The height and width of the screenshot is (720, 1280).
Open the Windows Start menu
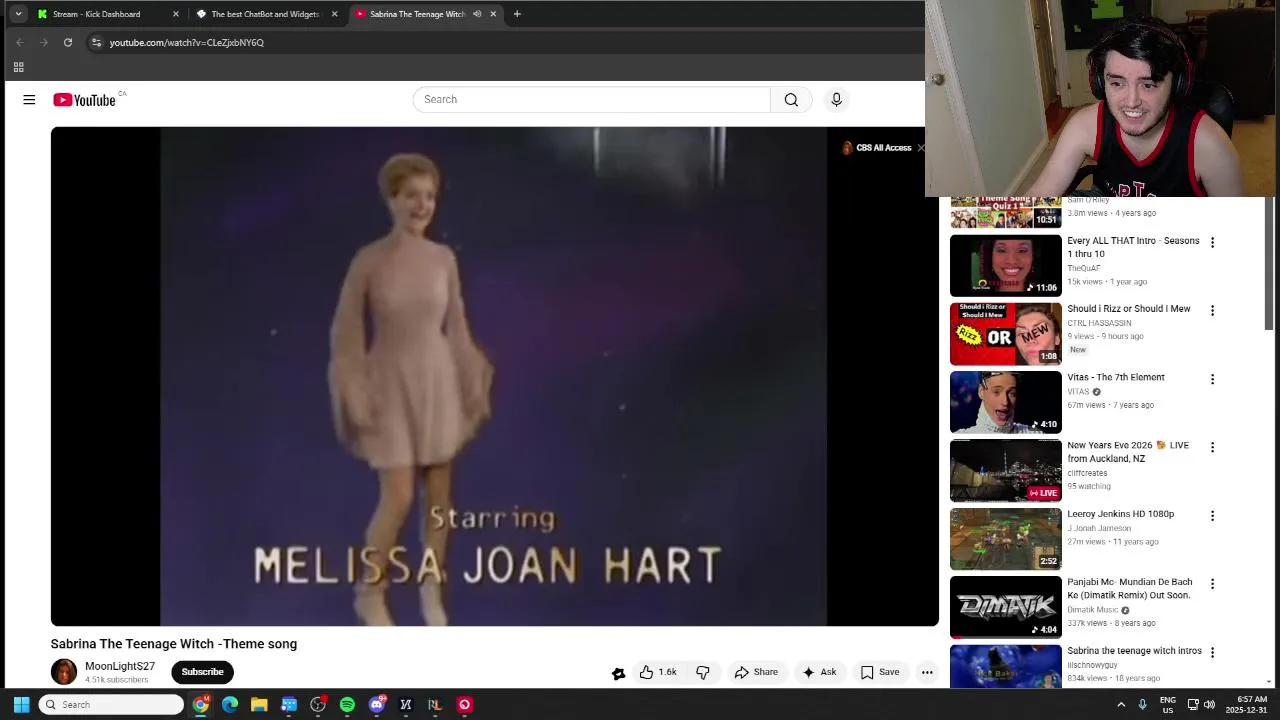[21, 704]
